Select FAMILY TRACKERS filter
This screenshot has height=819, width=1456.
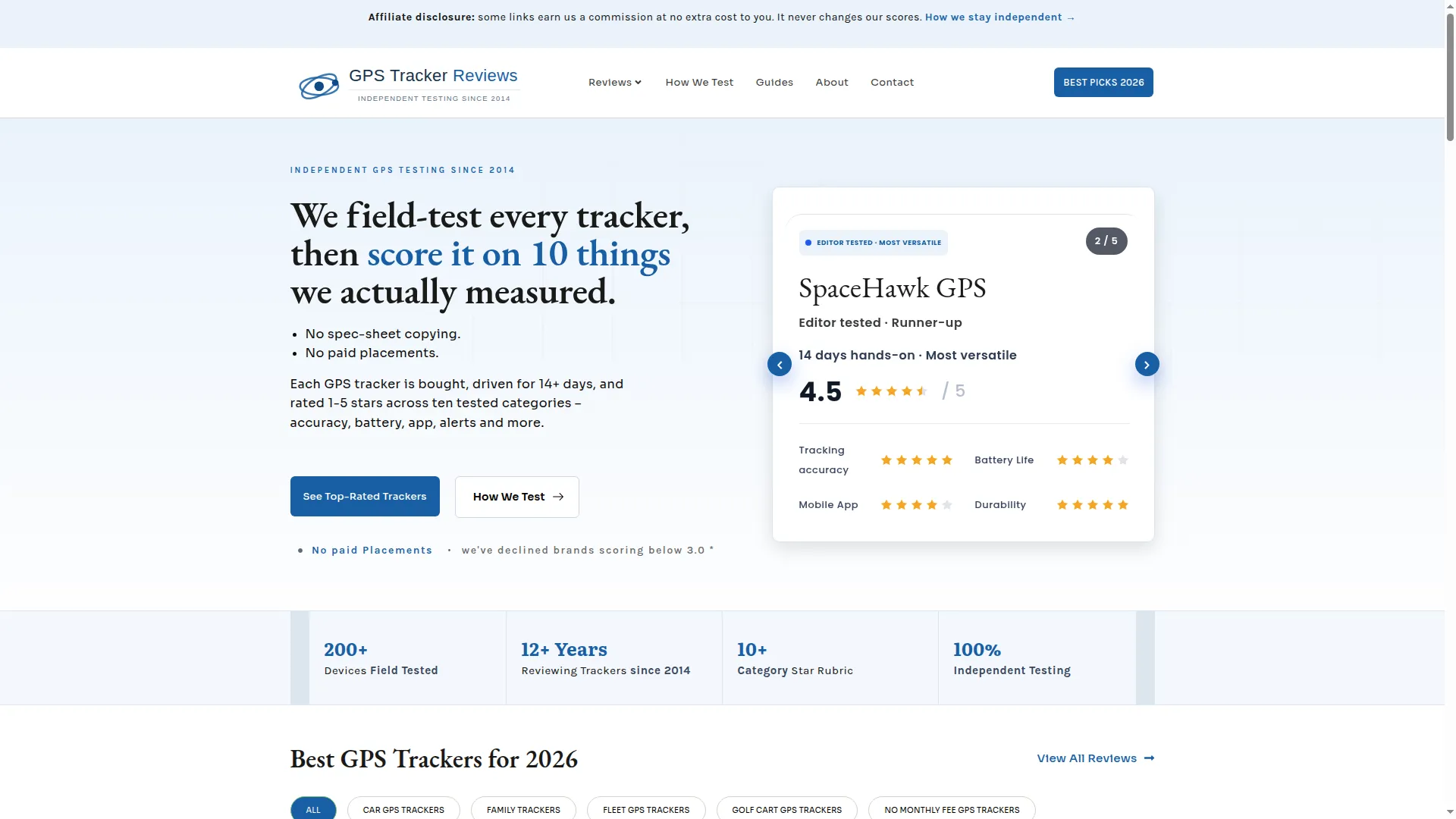point(523,809)
